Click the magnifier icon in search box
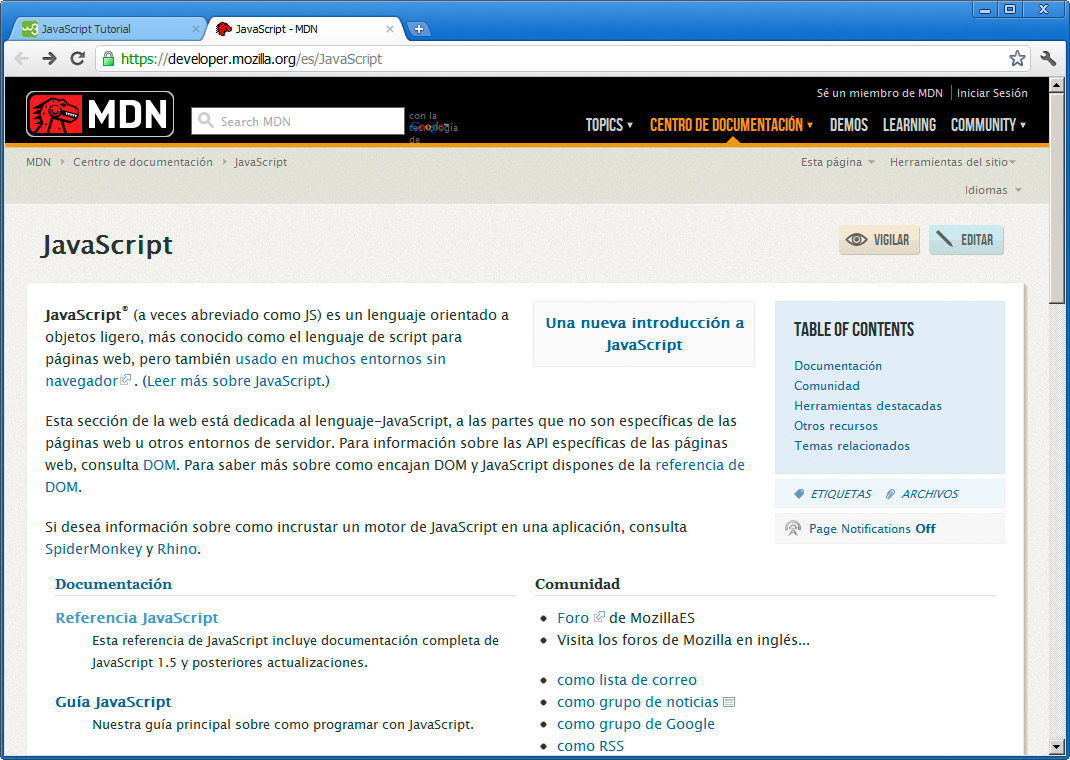1070x760 pixels. point(205,121)
